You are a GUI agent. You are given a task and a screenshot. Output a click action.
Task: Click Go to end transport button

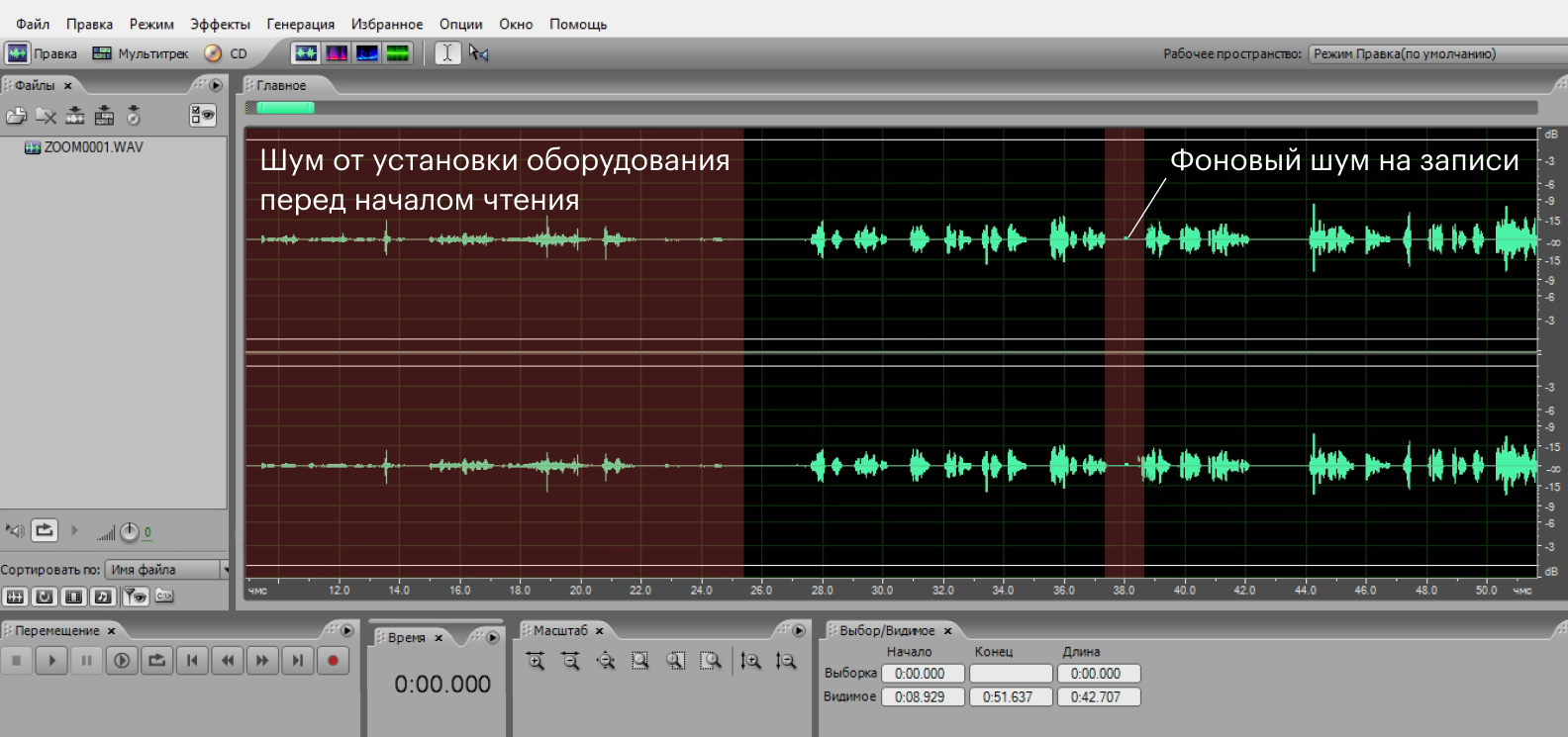298,661
